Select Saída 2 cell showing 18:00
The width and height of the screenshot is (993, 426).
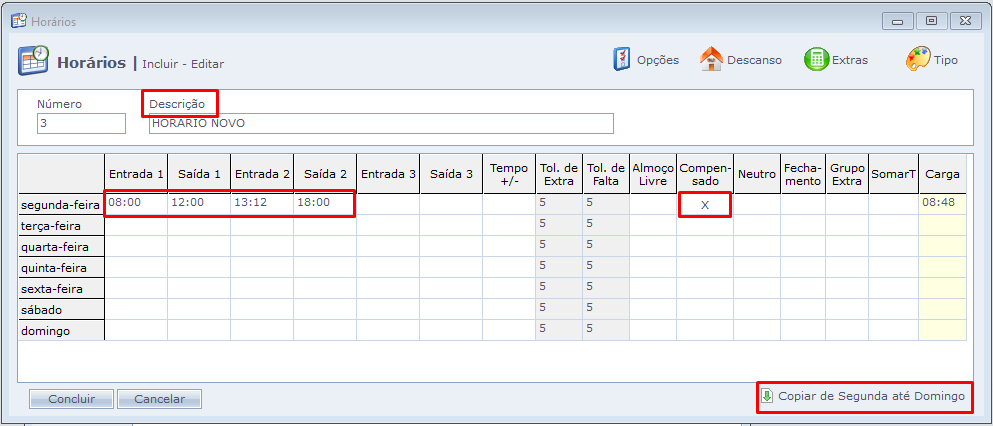324,203
